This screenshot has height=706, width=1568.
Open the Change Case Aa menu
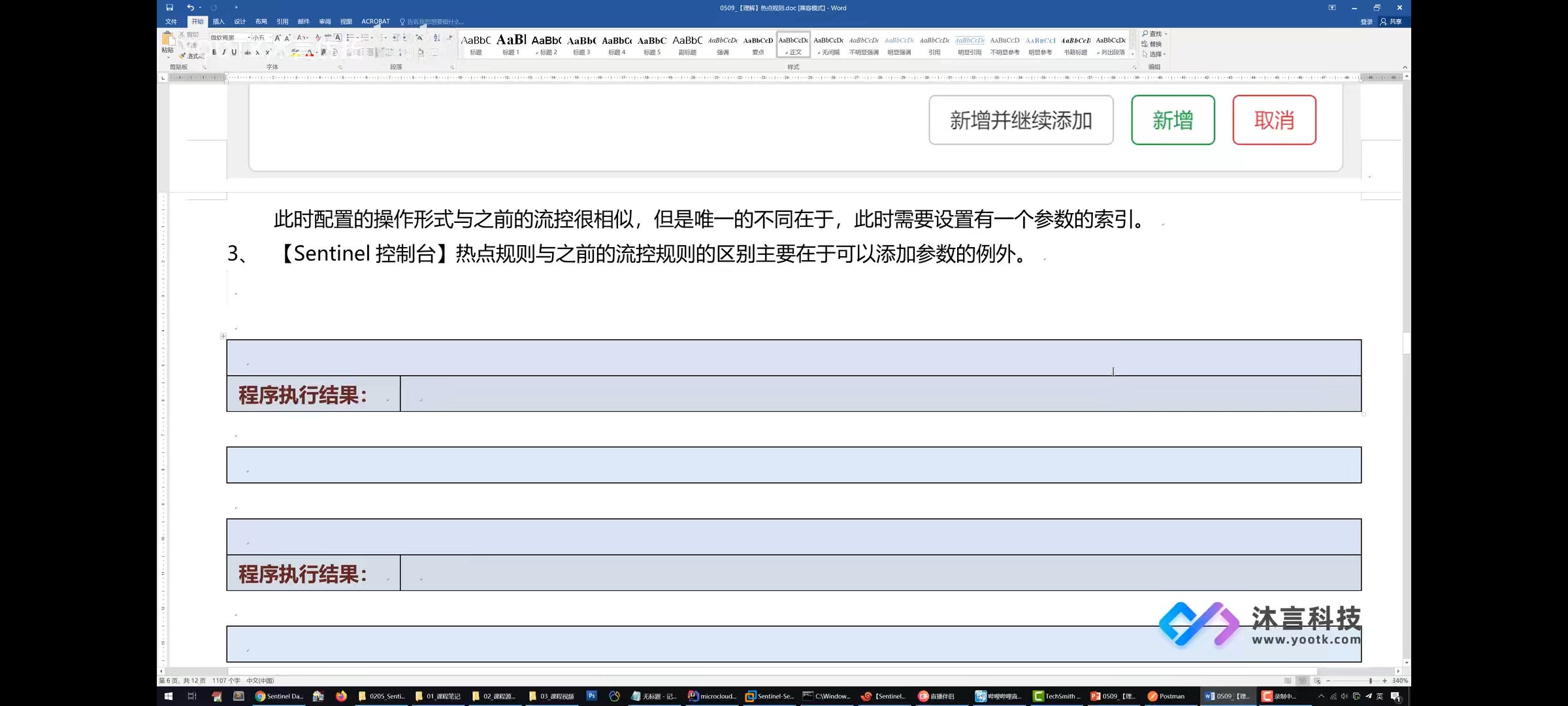(302, 38)
